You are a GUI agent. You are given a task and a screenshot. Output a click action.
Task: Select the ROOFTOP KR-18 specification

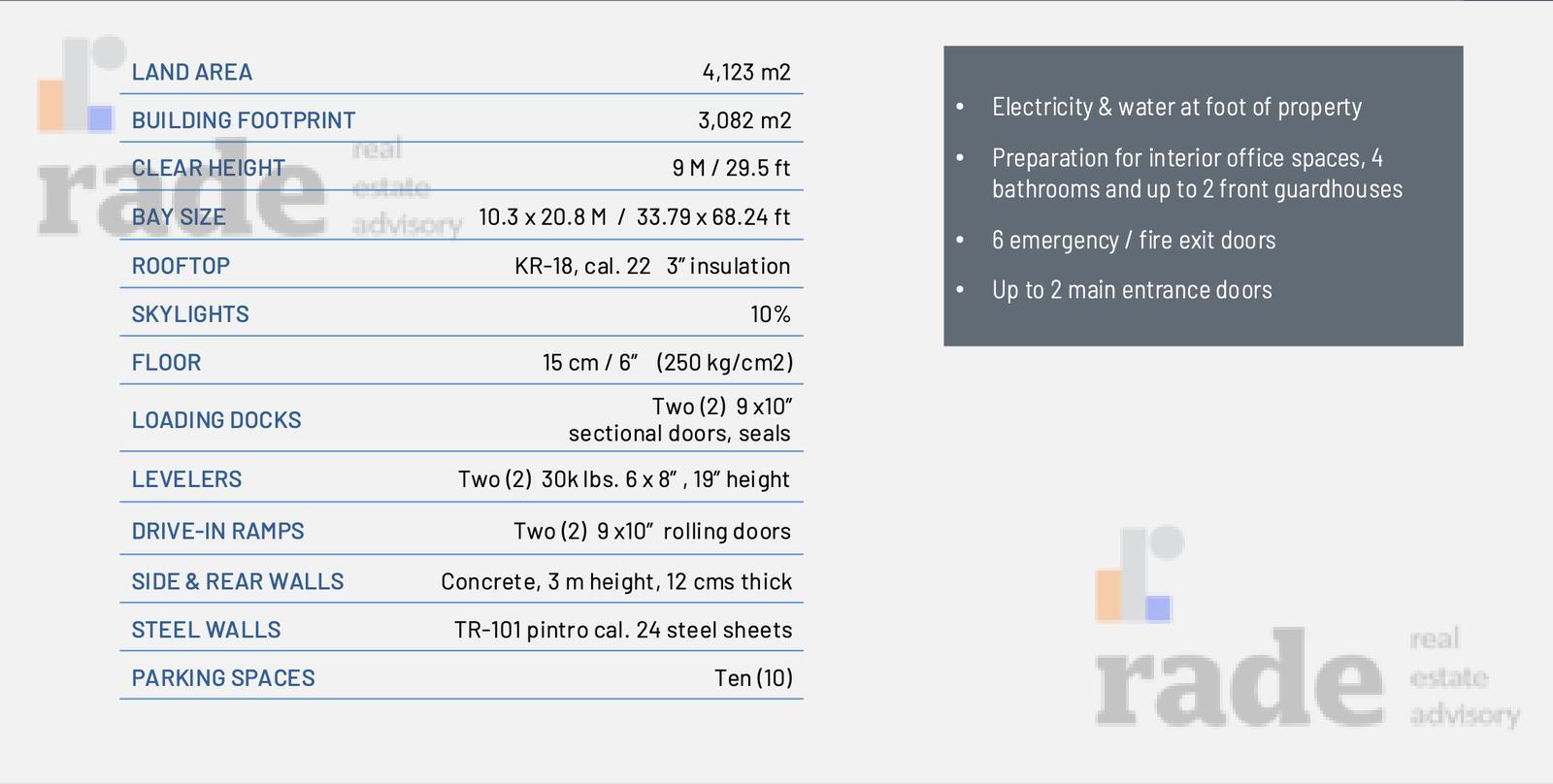652,266
